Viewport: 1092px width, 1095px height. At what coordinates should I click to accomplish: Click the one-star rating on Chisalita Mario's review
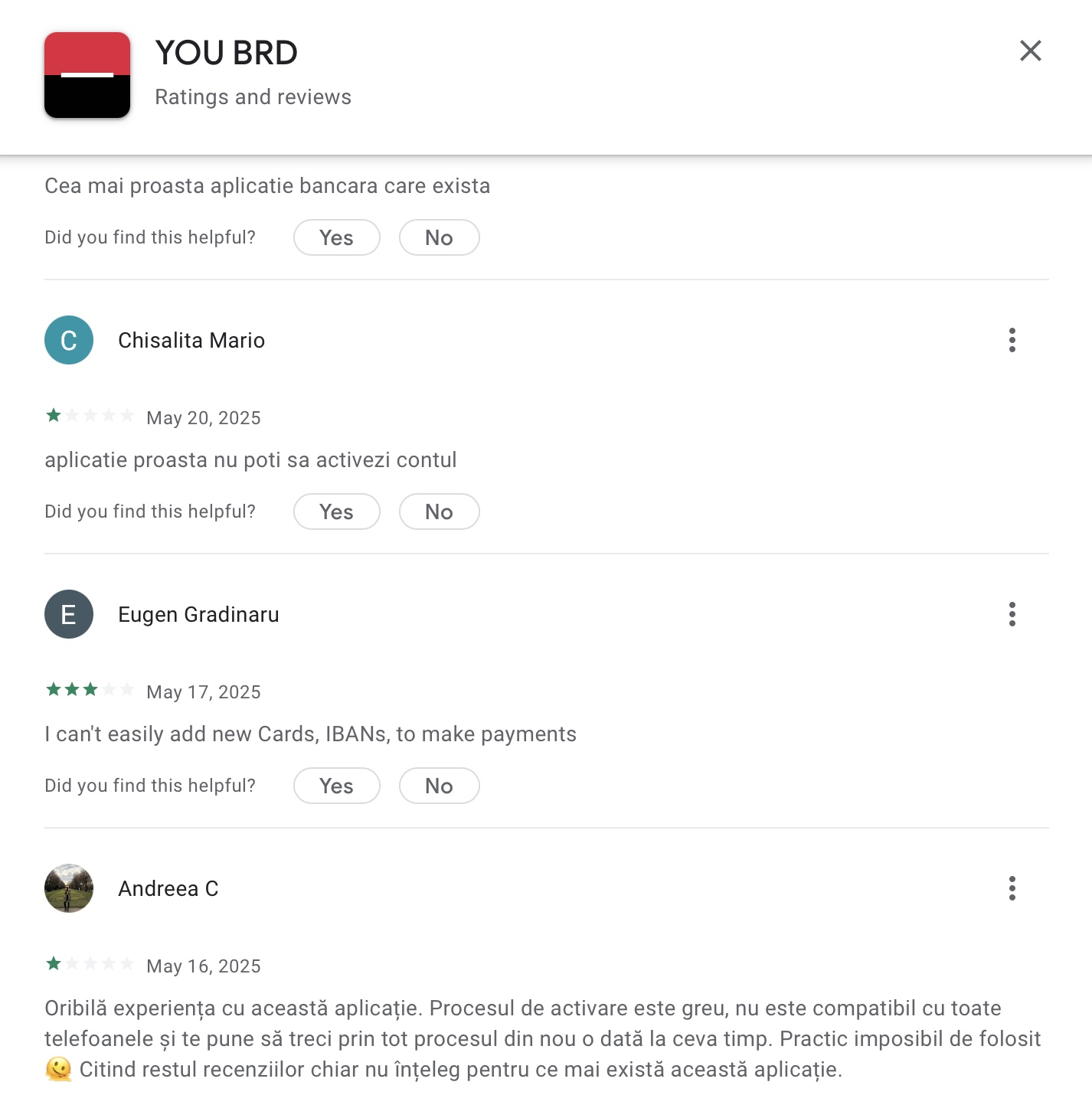point(90,416)
